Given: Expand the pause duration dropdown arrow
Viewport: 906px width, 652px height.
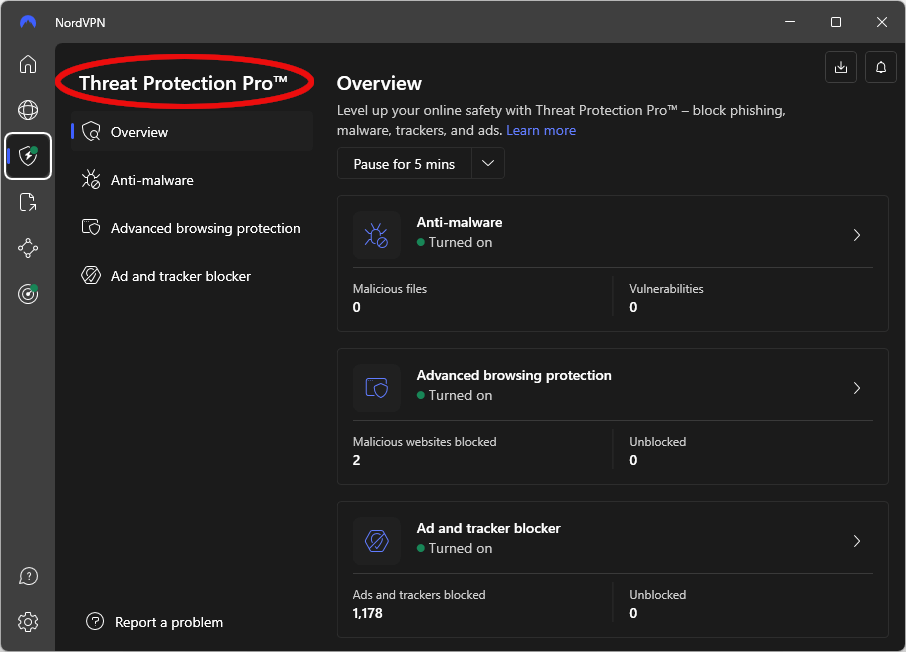Looking at the screenshot, I should [x=488, y=164].
